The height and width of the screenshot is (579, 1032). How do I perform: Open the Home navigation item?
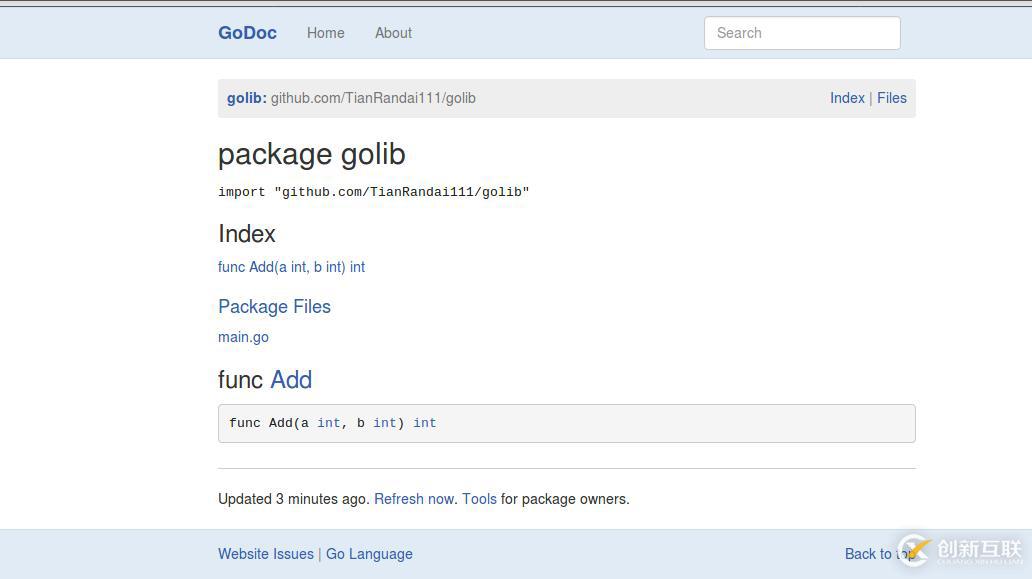[325, 33]
